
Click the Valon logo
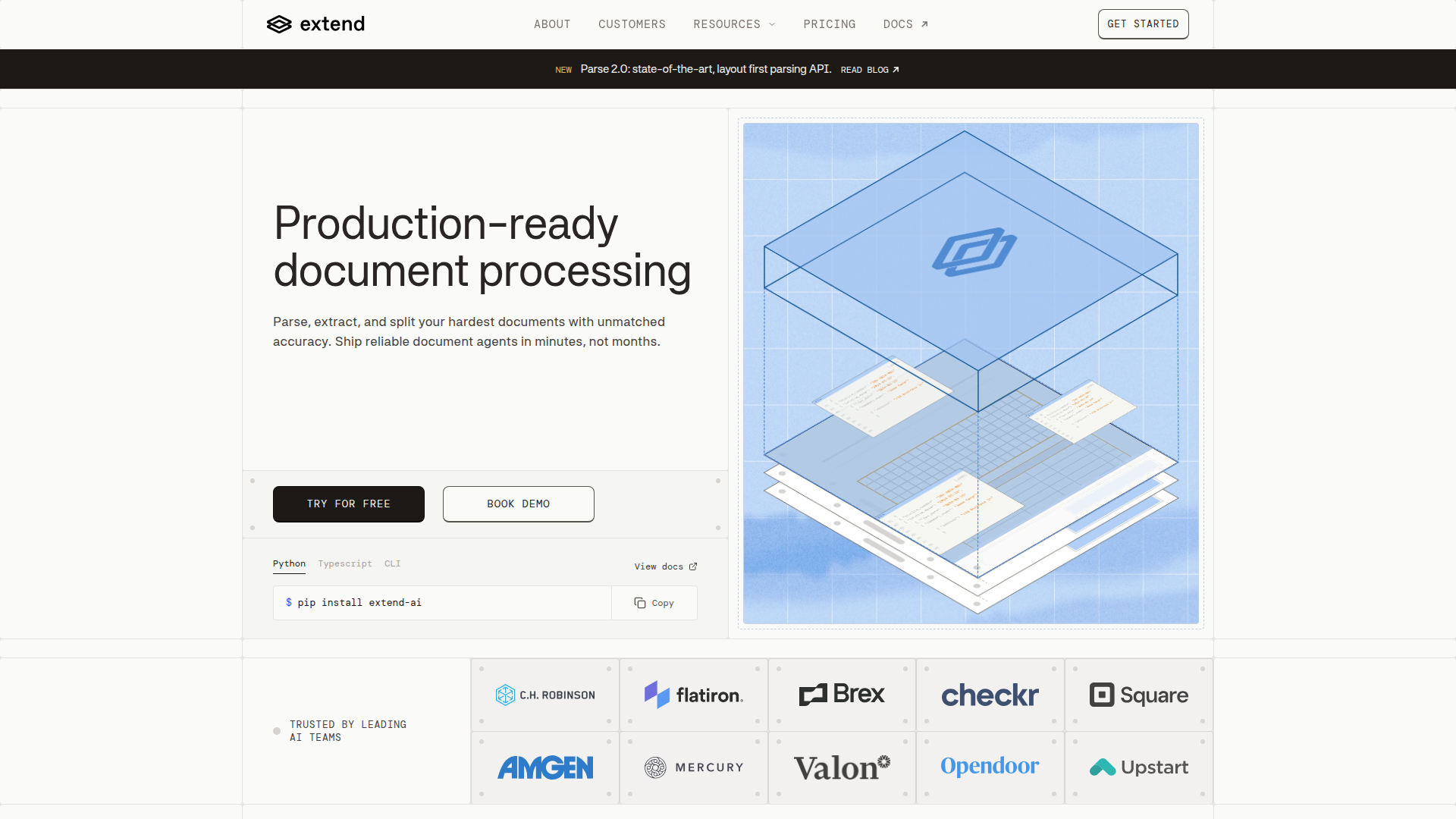[x=842, y=767]
